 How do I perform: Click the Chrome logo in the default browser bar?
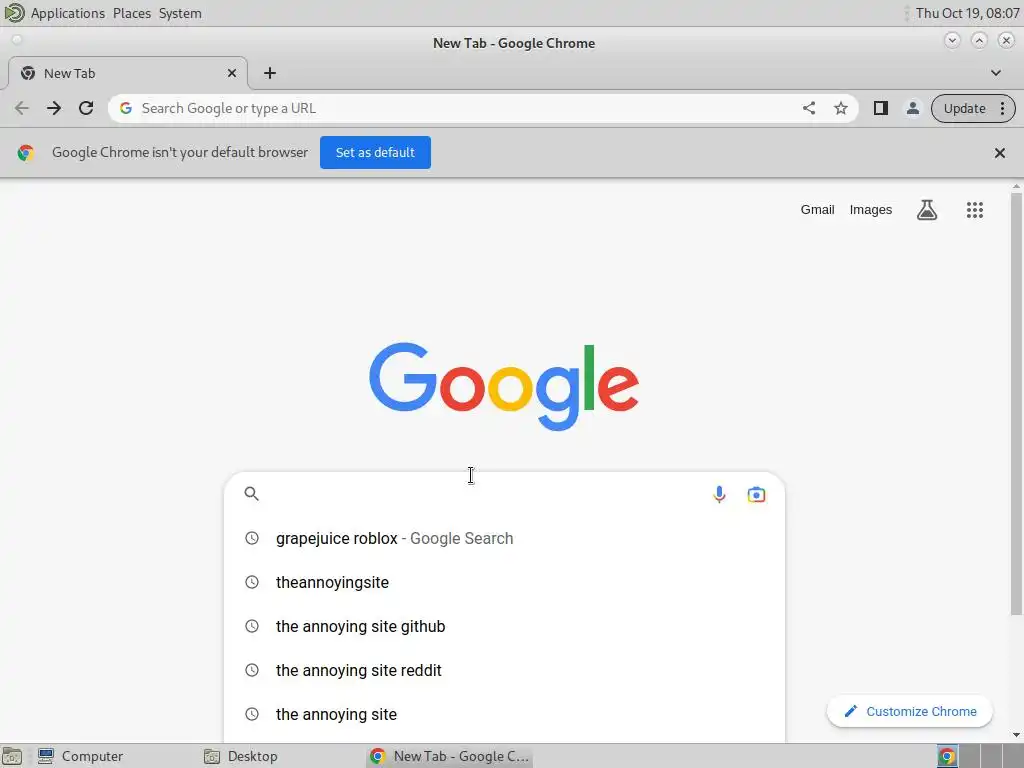[x=25, y=153]
